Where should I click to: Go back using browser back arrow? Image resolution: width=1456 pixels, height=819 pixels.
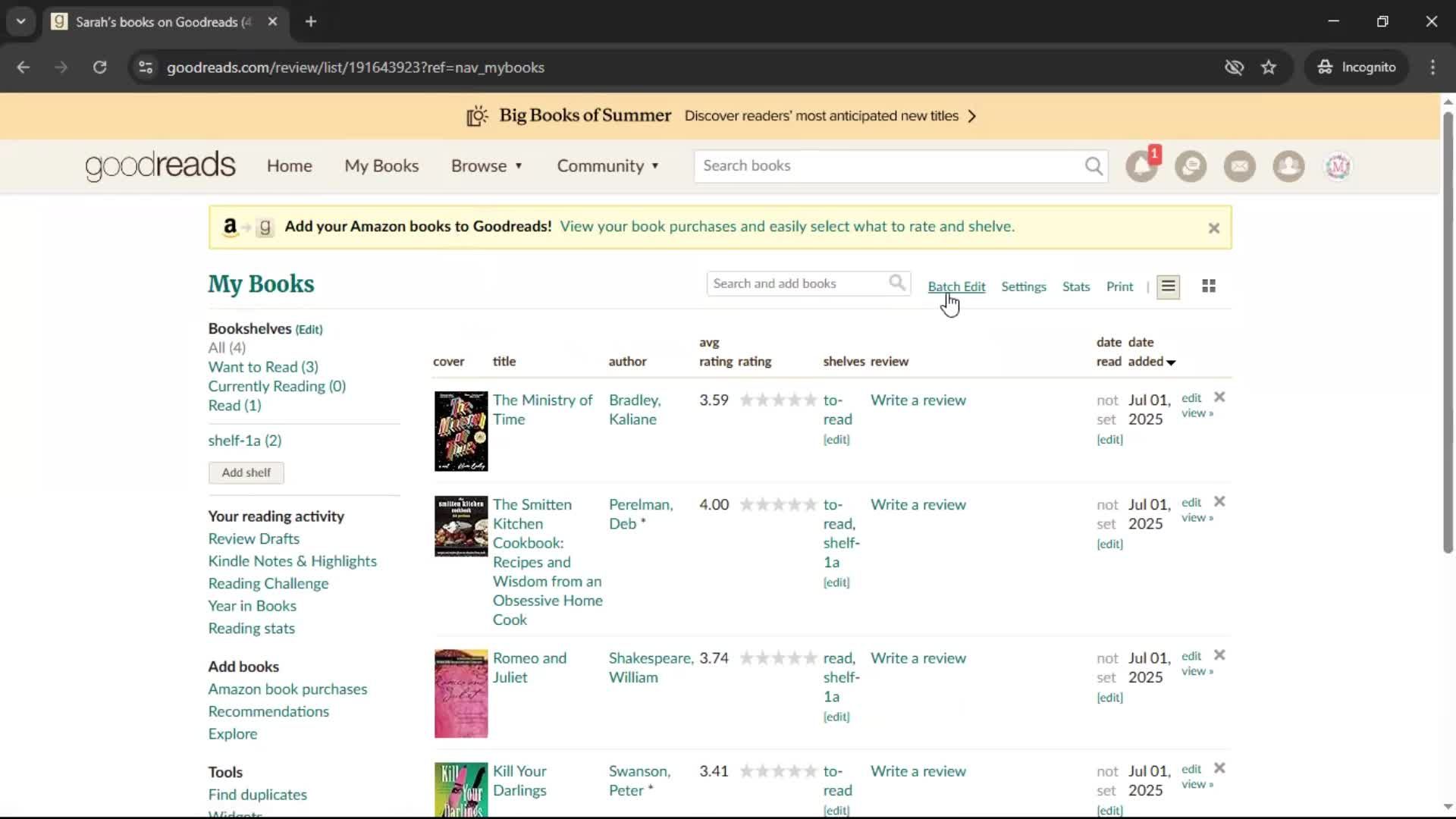[23, 67]
